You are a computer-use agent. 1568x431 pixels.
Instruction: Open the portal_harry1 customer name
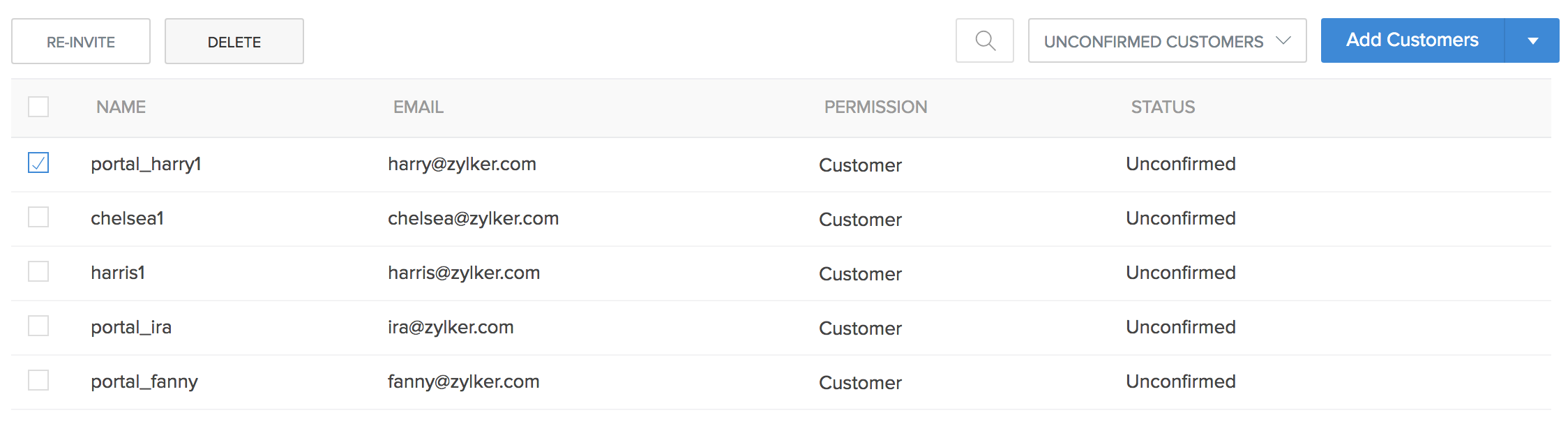point(146,164)
